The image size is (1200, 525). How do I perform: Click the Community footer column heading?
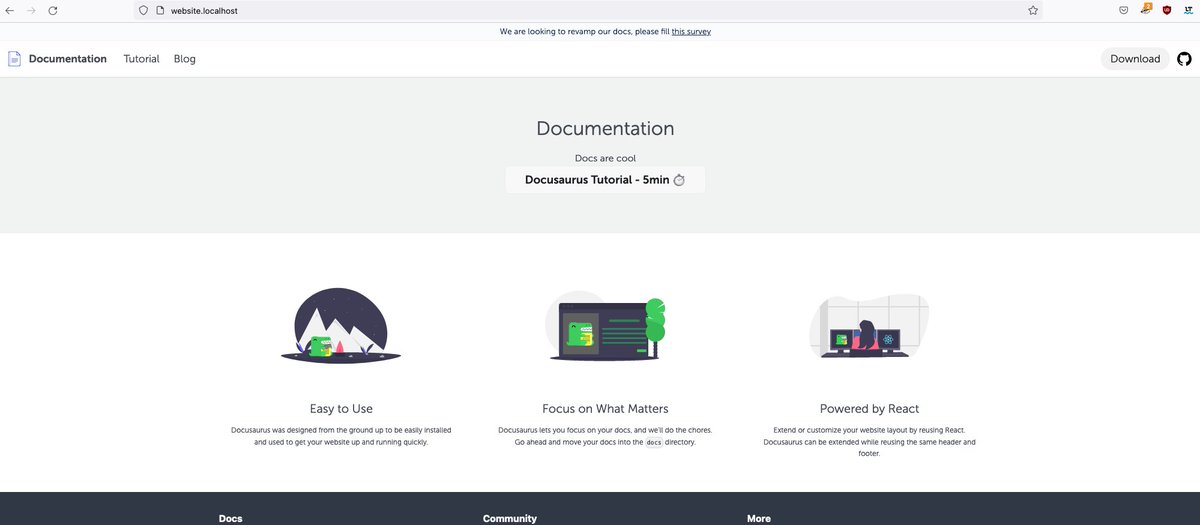point(510,519)
